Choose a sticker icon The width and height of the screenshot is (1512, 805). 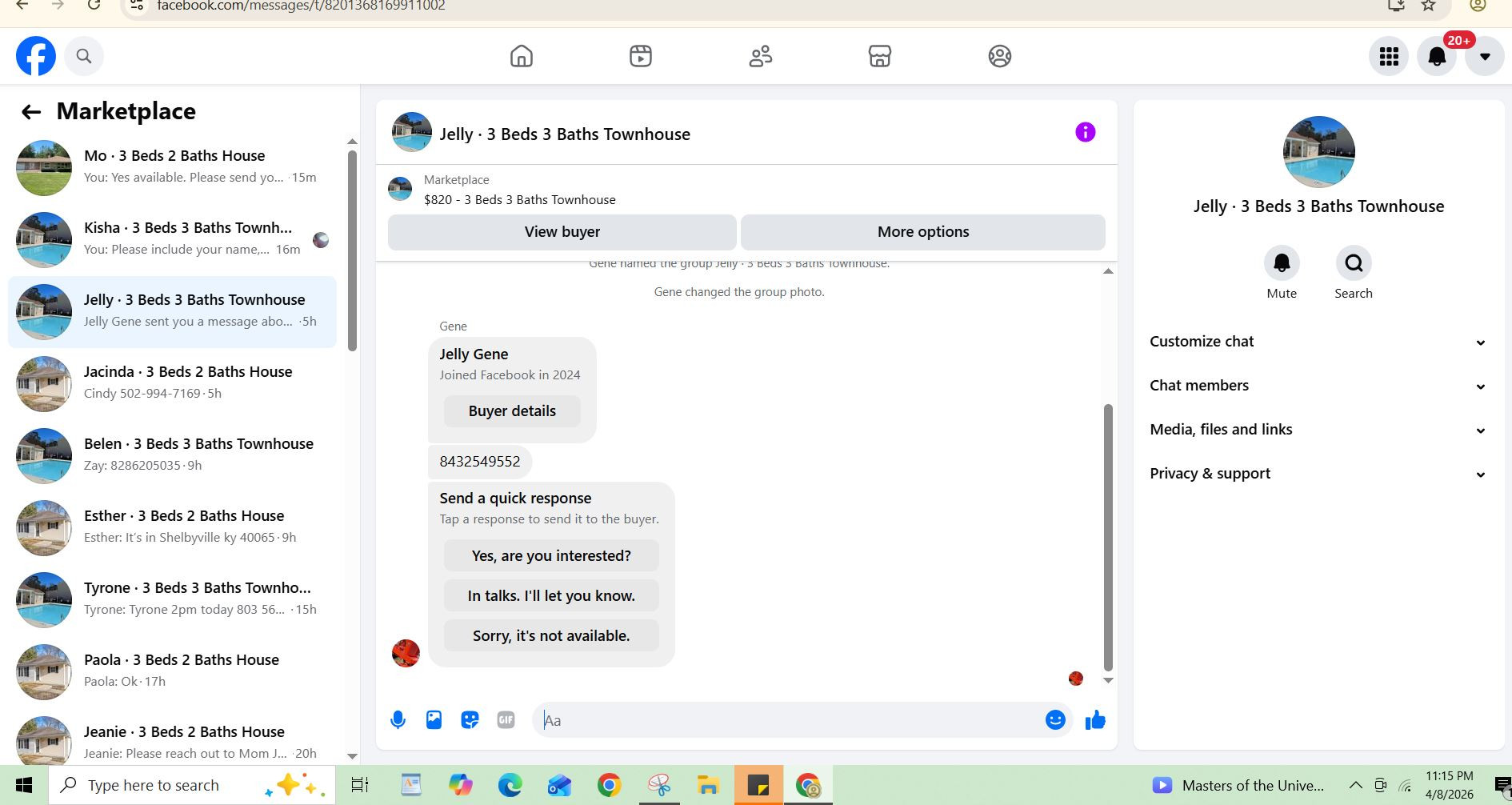pyautogui.click(x=470, y=720)
